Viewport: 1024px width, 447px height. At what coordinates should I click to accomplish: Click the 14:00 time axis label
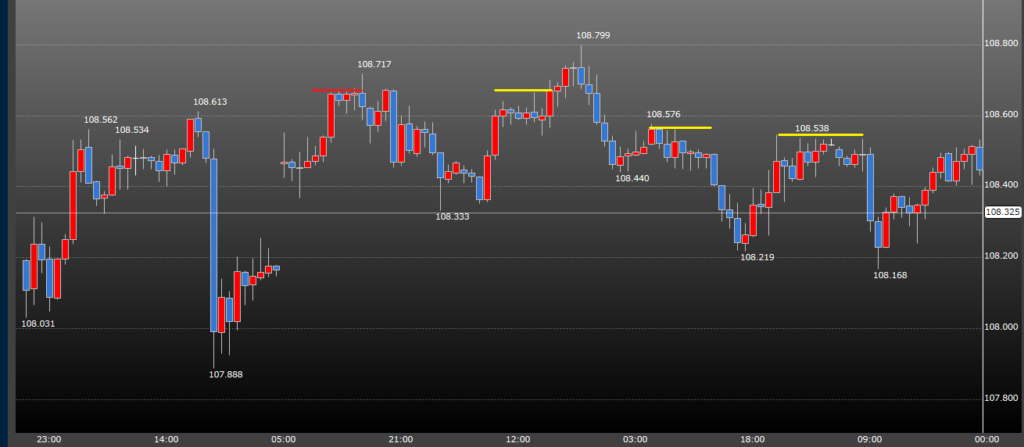click(x=166, y=439)
